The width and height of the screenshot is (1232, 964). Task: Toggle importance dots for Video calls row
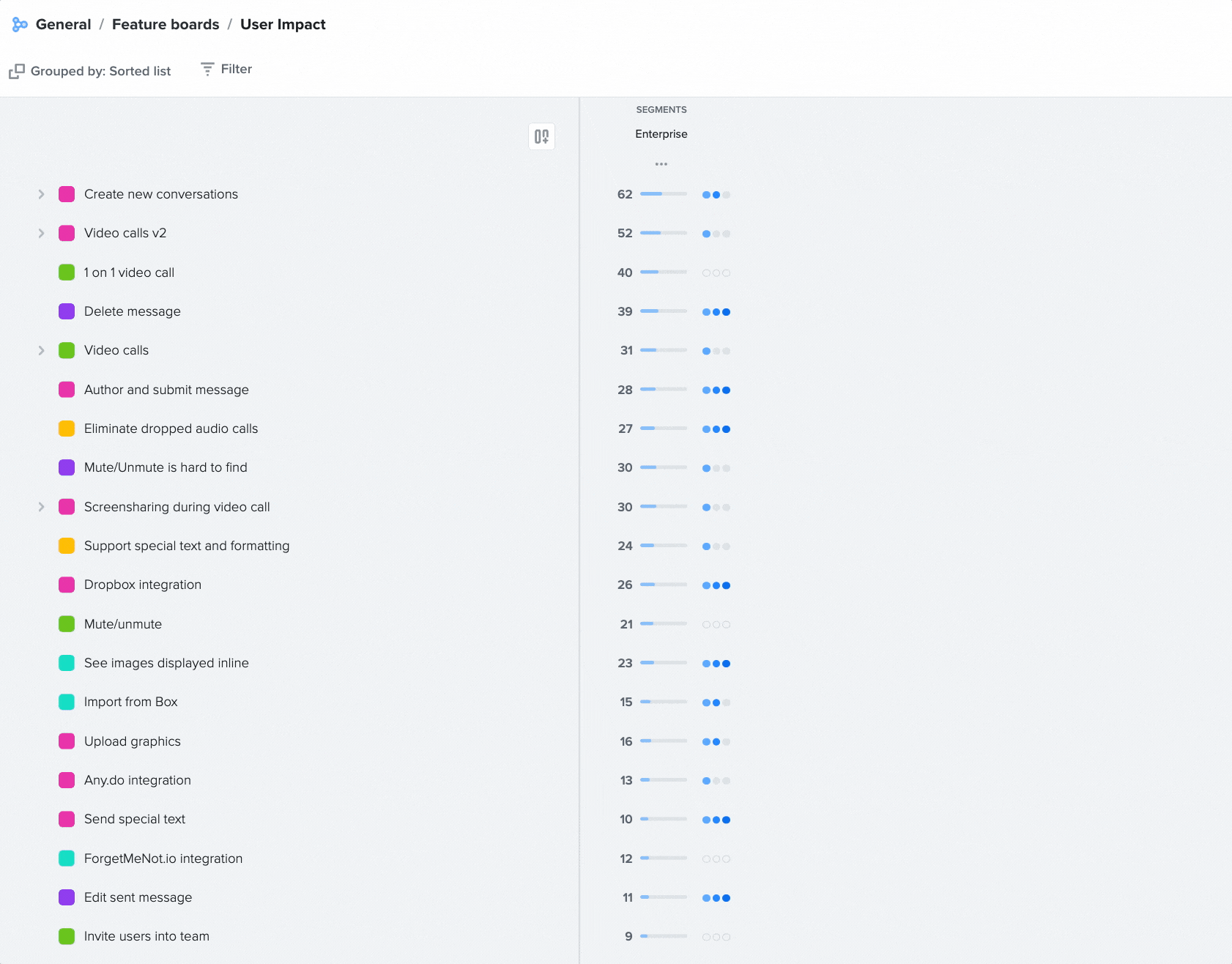pyautogui.click(x=716, y=351)
